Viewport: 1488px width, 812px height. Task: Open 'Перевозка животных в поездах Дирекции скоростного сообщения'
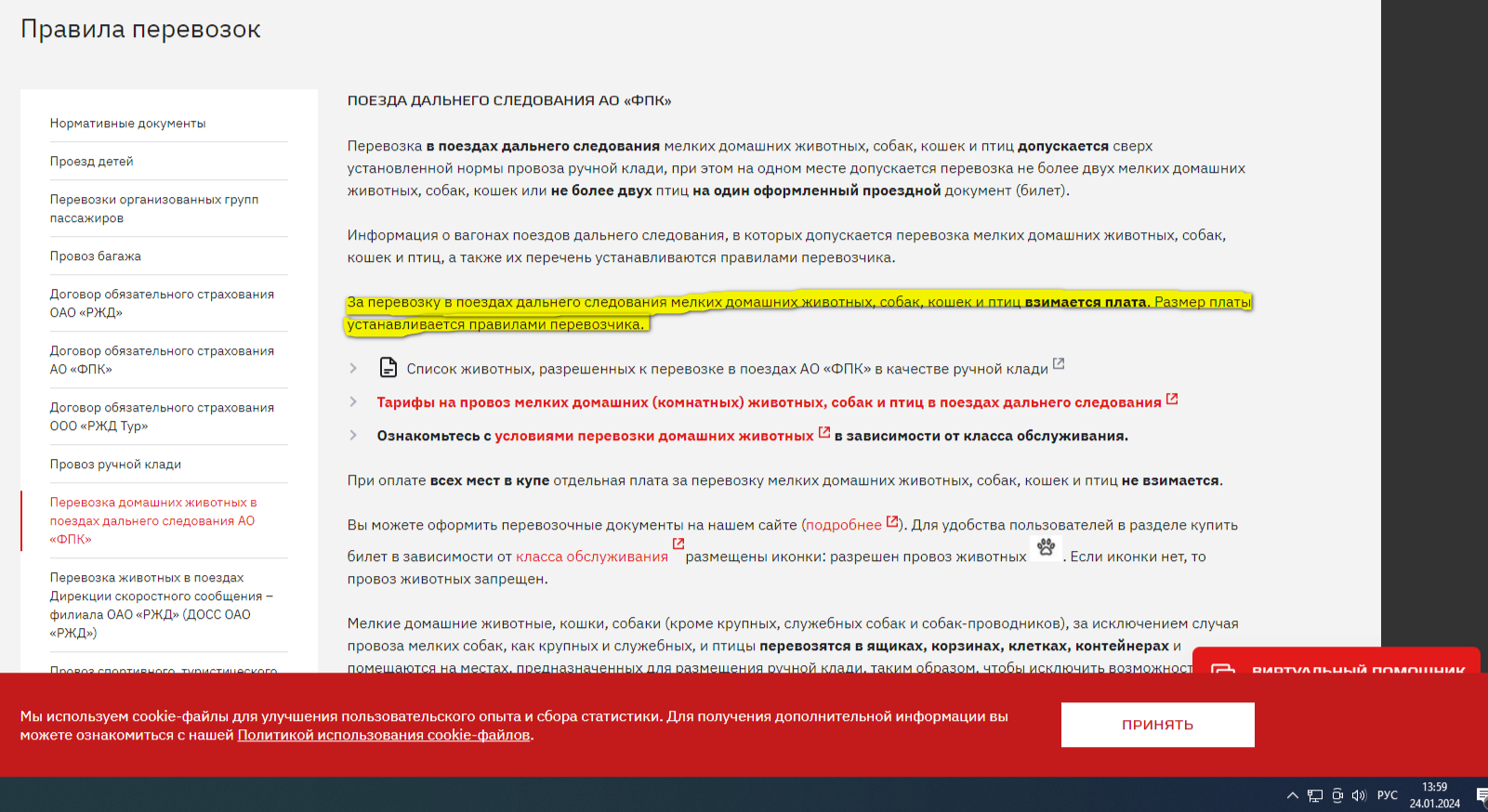point(162,606)
